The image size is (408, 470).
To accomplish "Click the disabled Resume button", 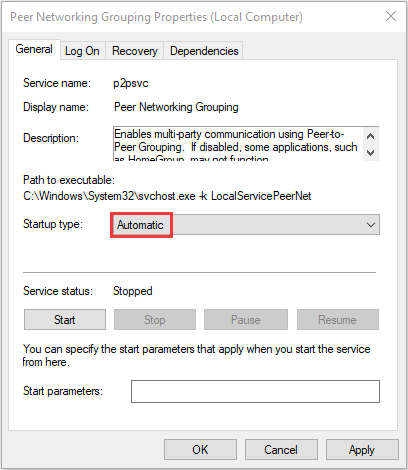I will (x=338, y=320).
